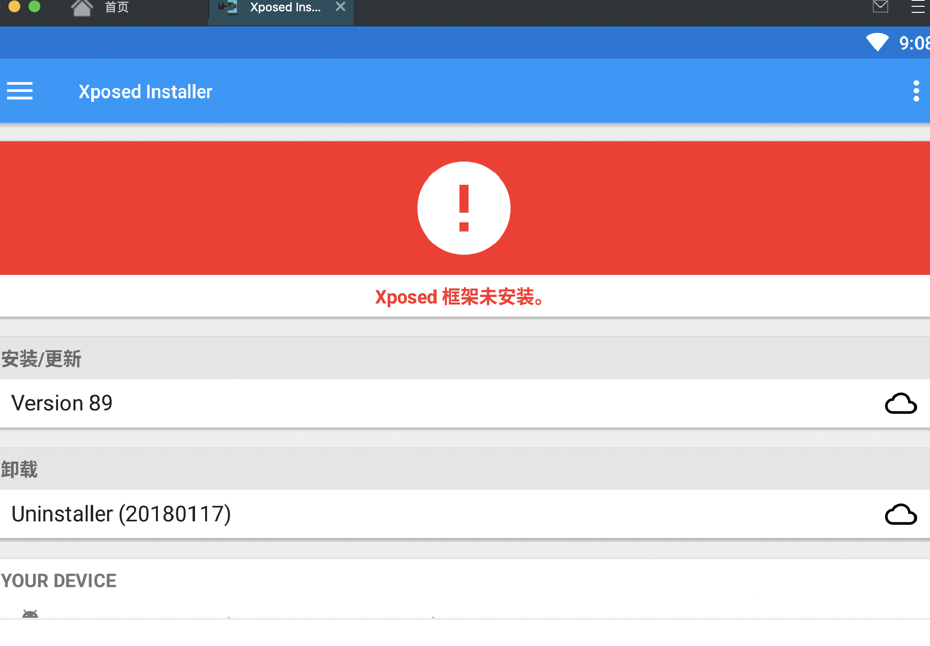Open the emulator menu icon in the top right
The height and width of the screenshot is (646, 930).
click(x=919, y=7)
